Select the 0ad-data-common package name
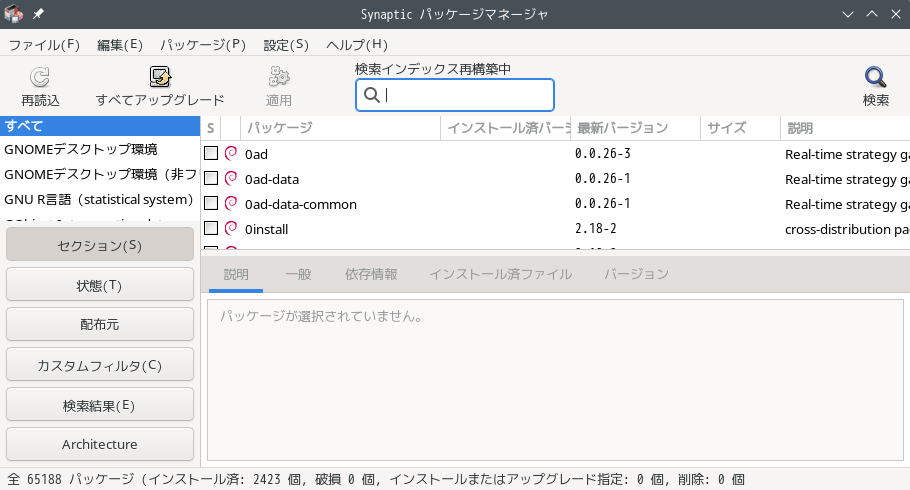The image size is (910, 490). [x=301, y=204]
